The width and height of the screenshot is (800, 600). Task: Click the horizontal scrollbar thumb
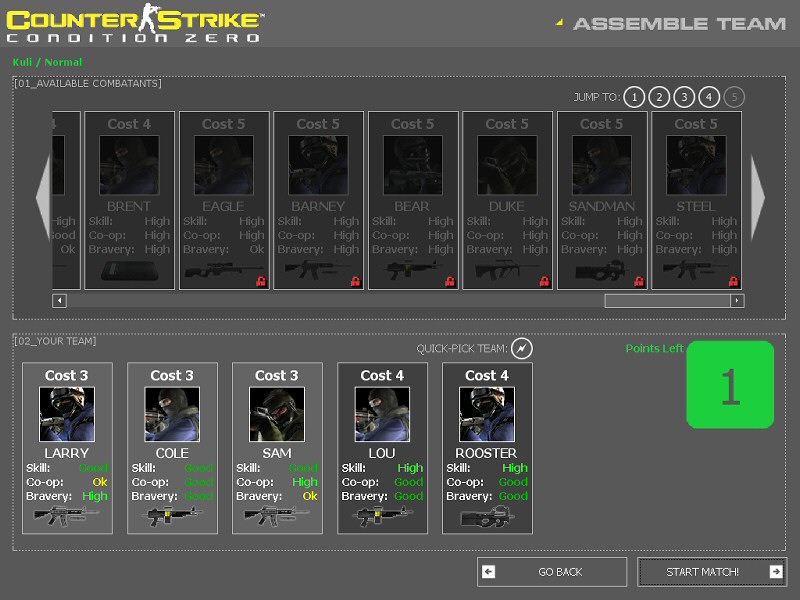pos(667,301)
